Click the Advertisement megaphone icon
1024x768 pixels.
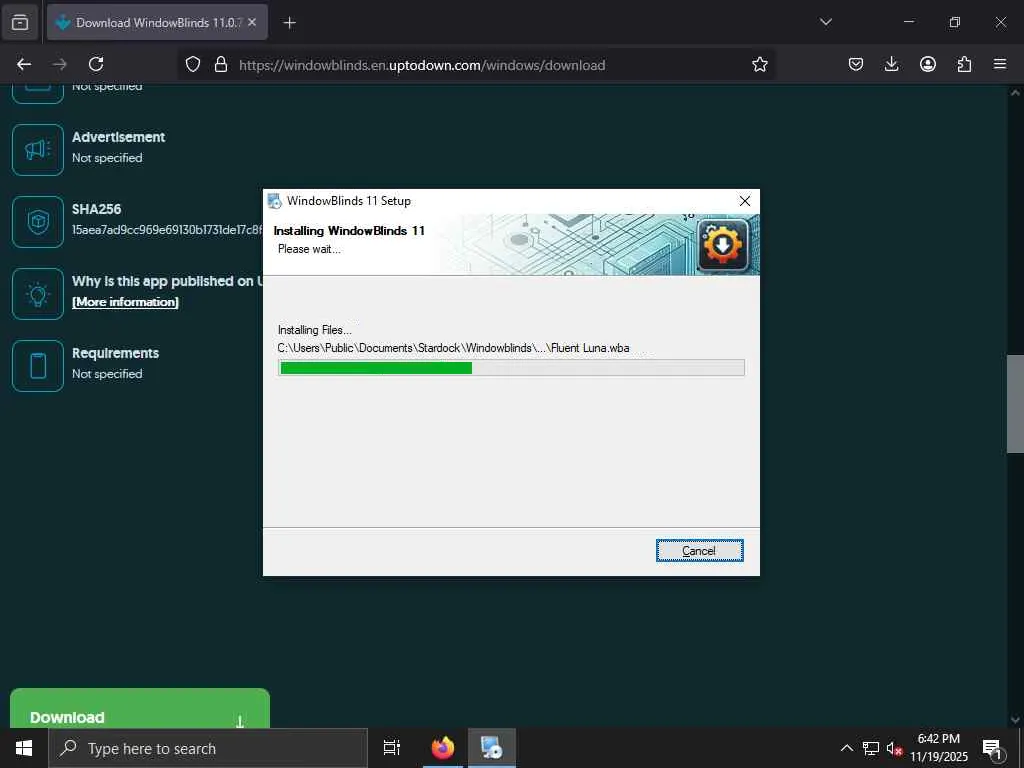click(38, 150)
